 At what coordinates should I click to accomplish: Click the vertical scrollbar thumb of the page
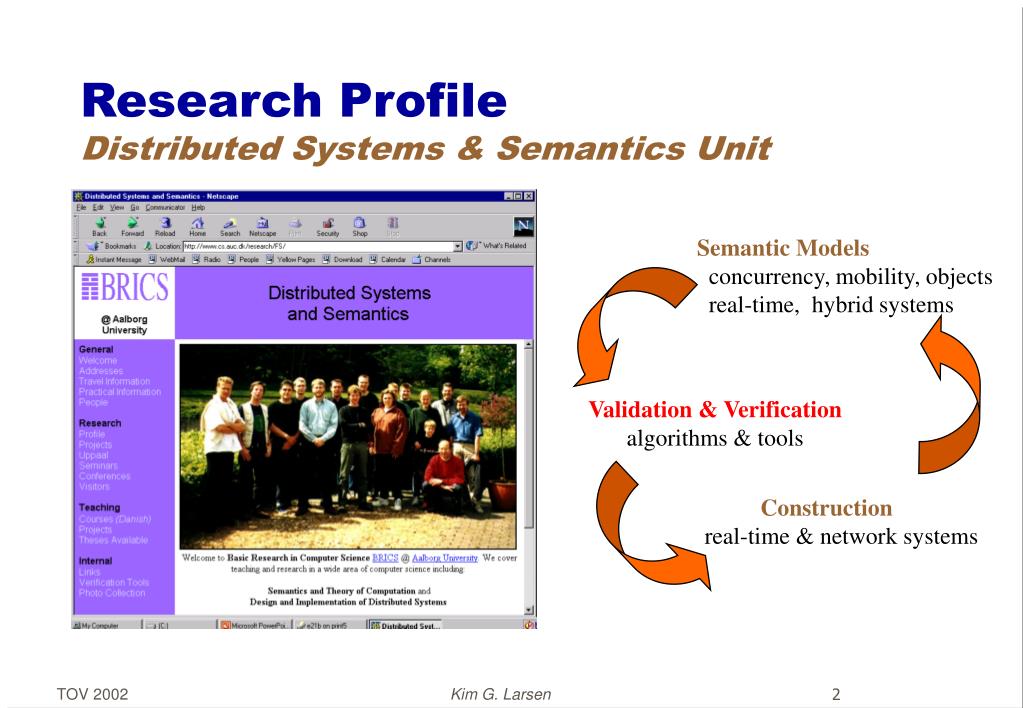(x=528, y=439)
